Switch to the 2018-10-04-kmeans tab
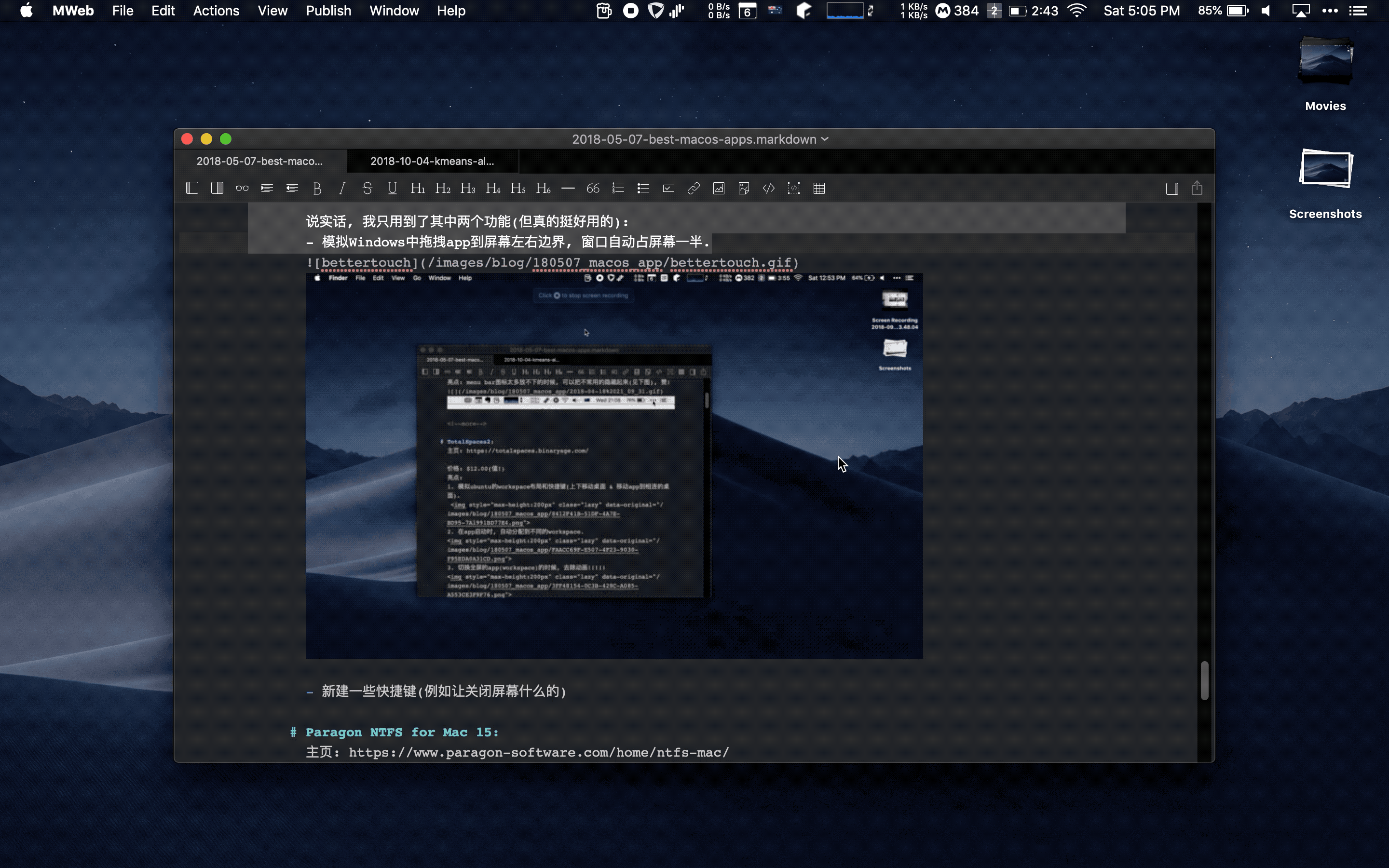Image resolution: width=1389 pixels, height=868 pixels. pos(432,162)
